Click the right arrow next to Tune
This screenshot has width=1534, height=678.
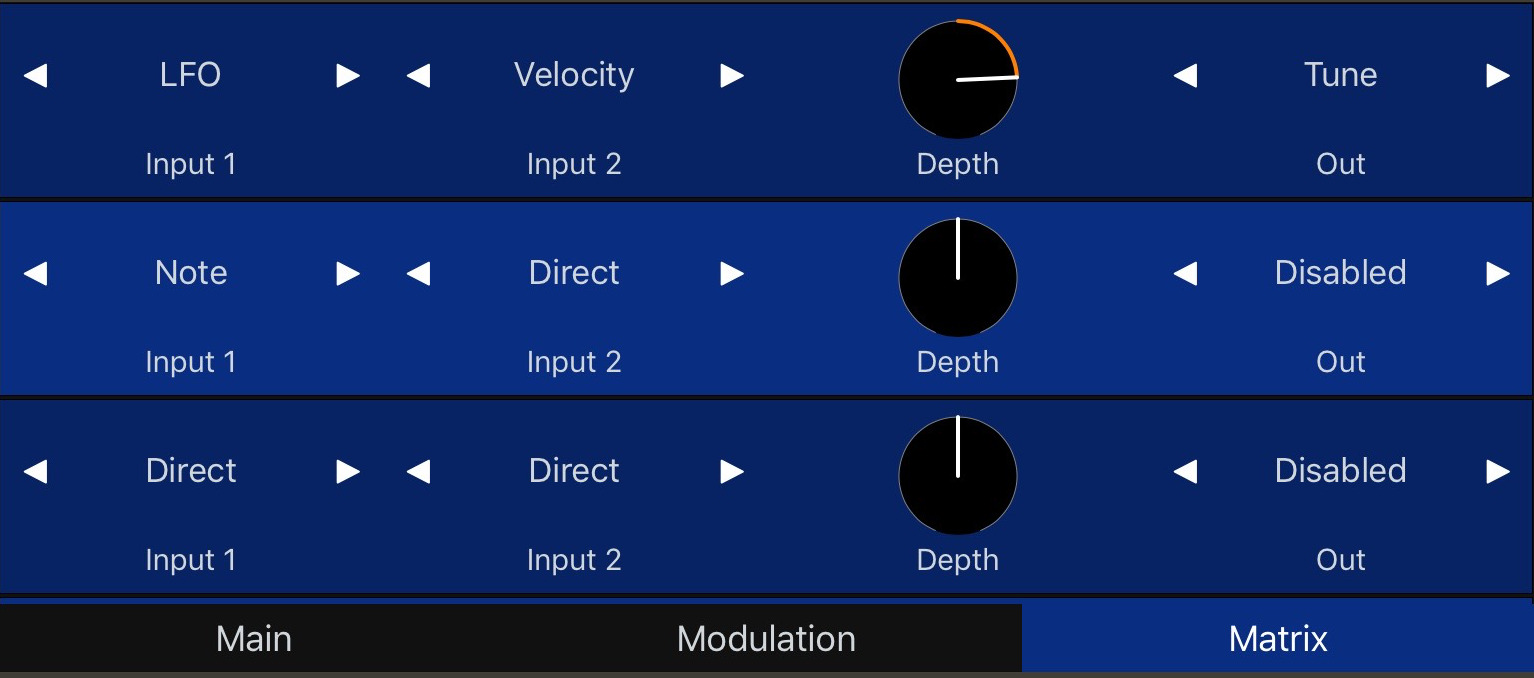(1495, 75)
